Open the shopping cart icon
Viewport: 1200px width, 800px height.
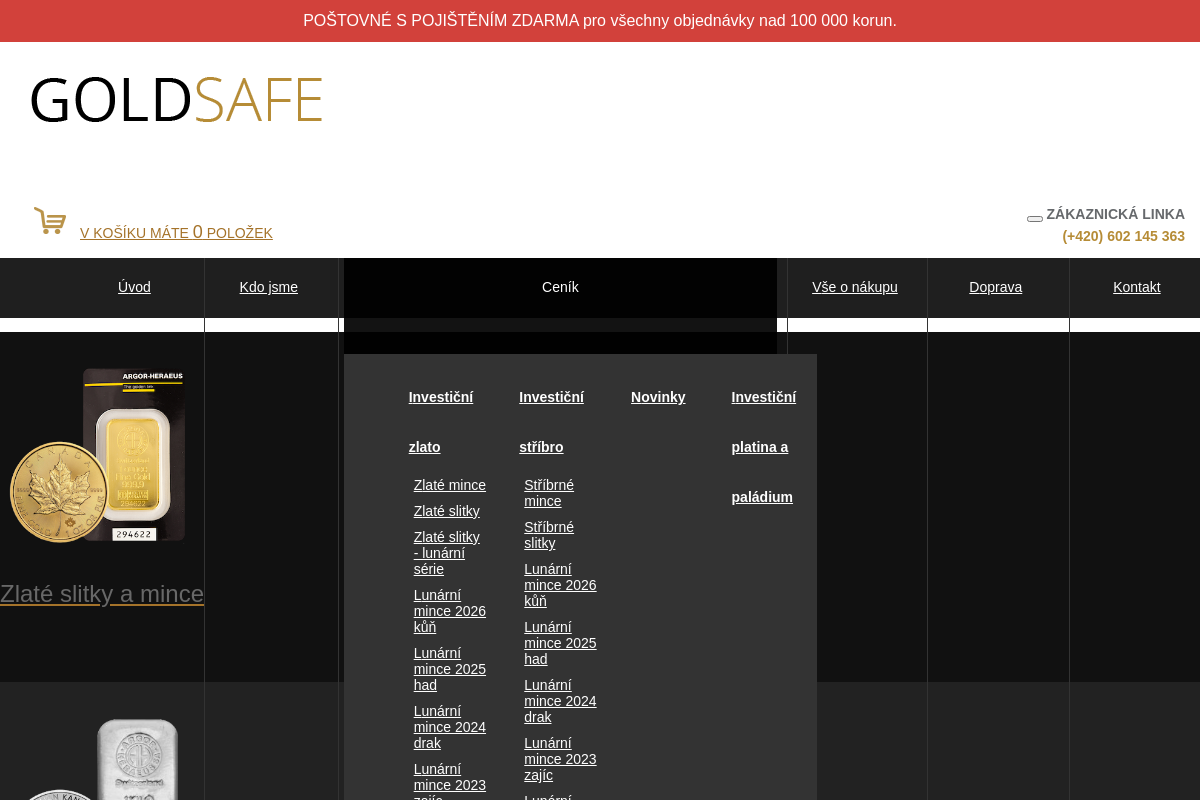click(50, 221)
